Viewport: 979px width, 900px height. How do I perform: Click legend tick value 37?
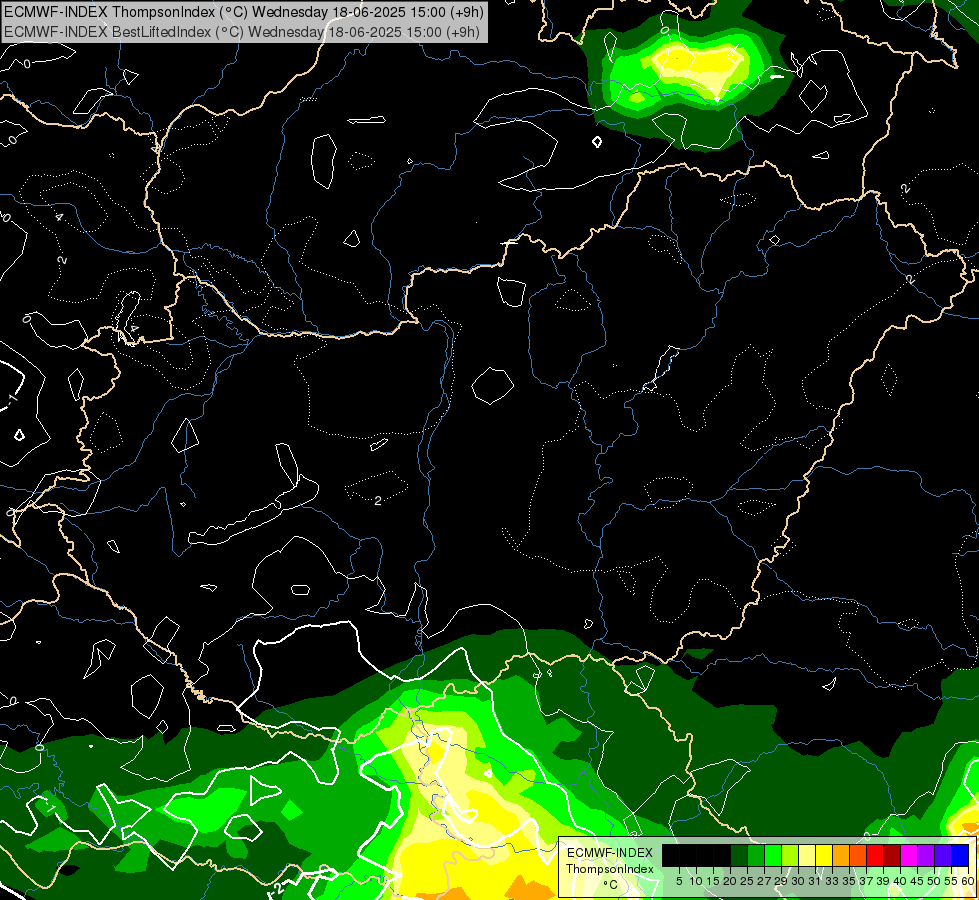pos(867,881)
